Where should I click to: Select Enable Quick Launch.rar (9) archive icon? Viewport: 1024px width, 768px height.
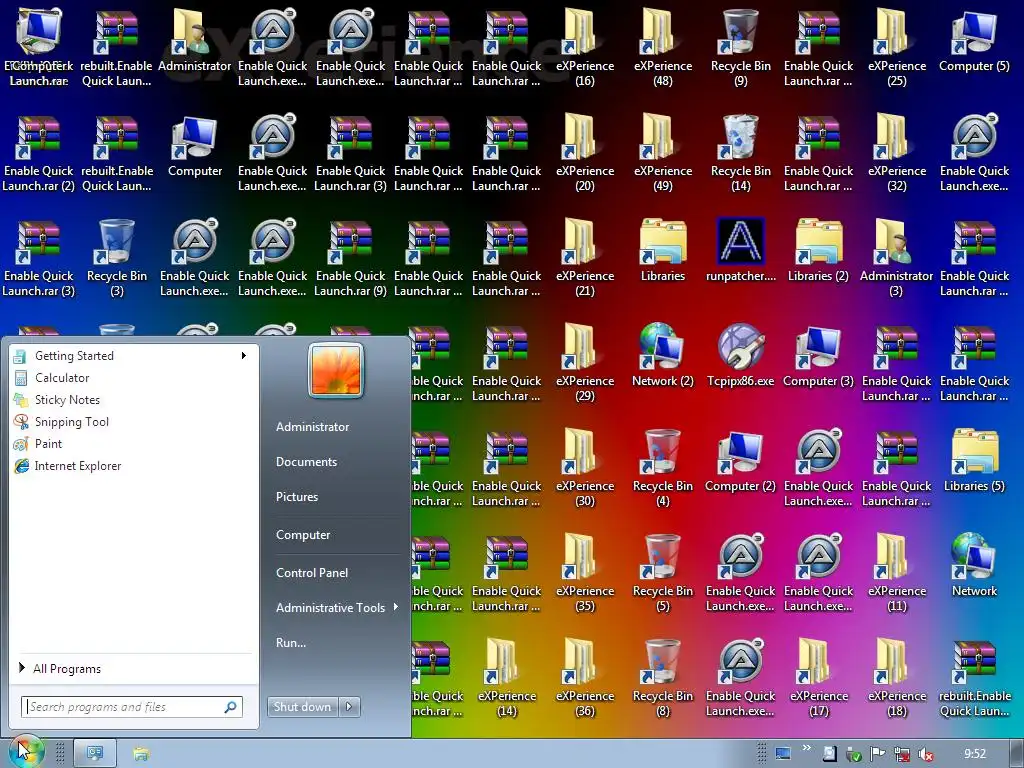click(351, 259)
